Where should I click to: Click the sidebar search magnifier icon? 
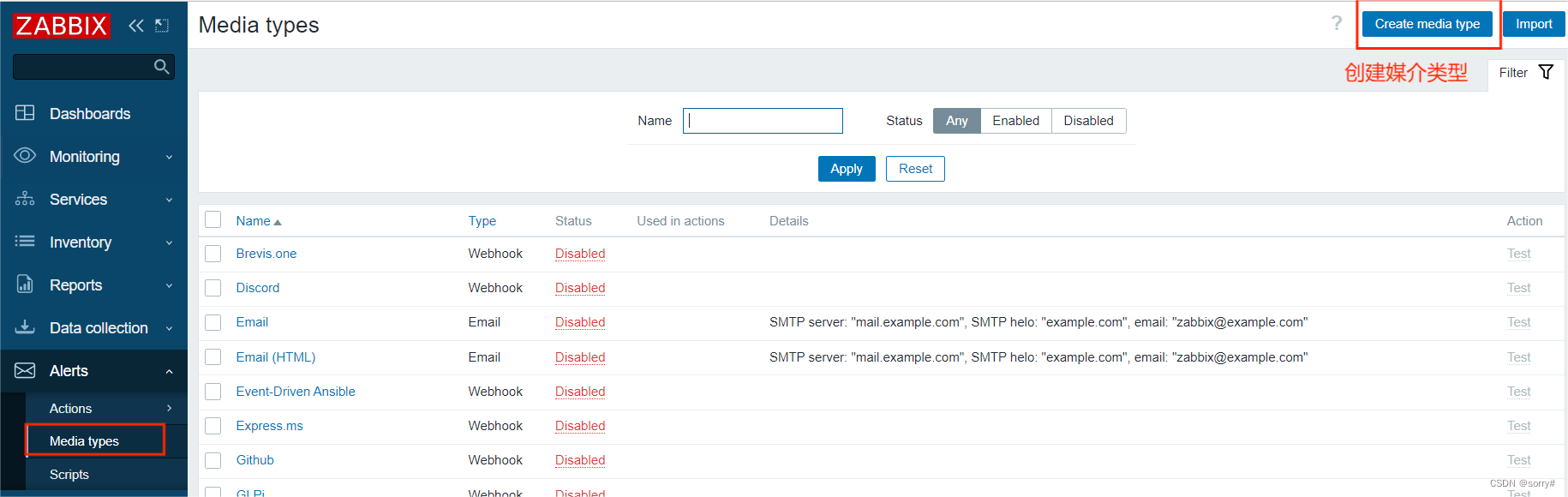(161, 67)
